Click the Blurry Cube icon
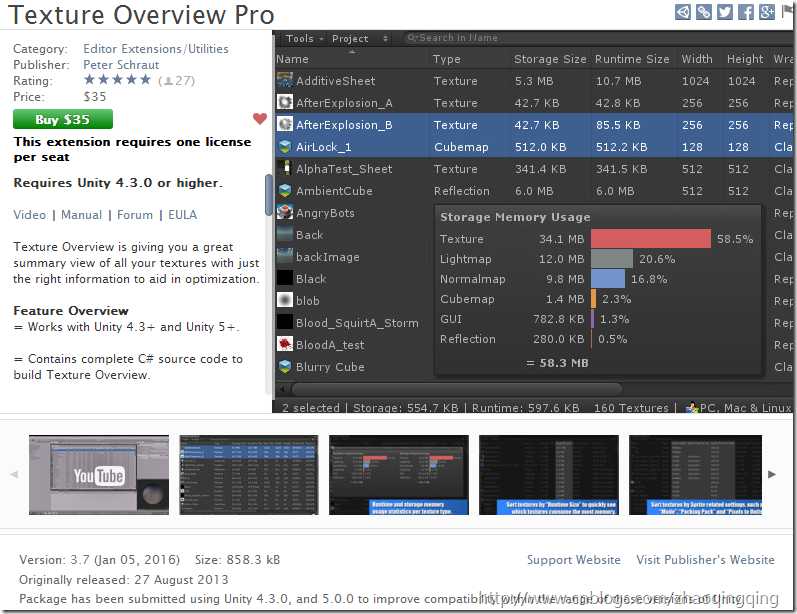Image resolution: width=797 pixels, height=614 pixels. tap(285, 366)
